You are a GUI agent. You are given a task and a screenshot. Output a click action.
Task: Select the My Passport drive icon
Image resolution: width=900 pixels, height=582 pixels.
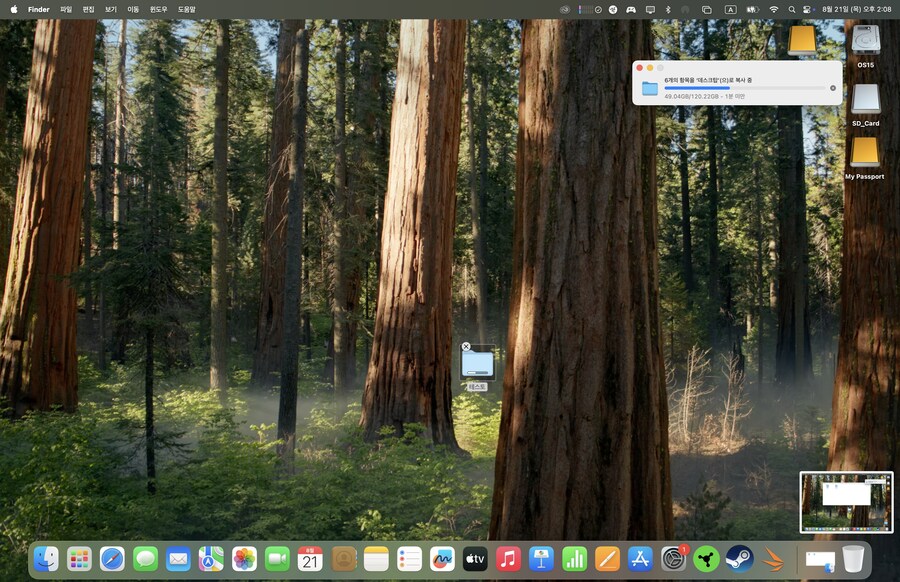[x=865, y=152]
